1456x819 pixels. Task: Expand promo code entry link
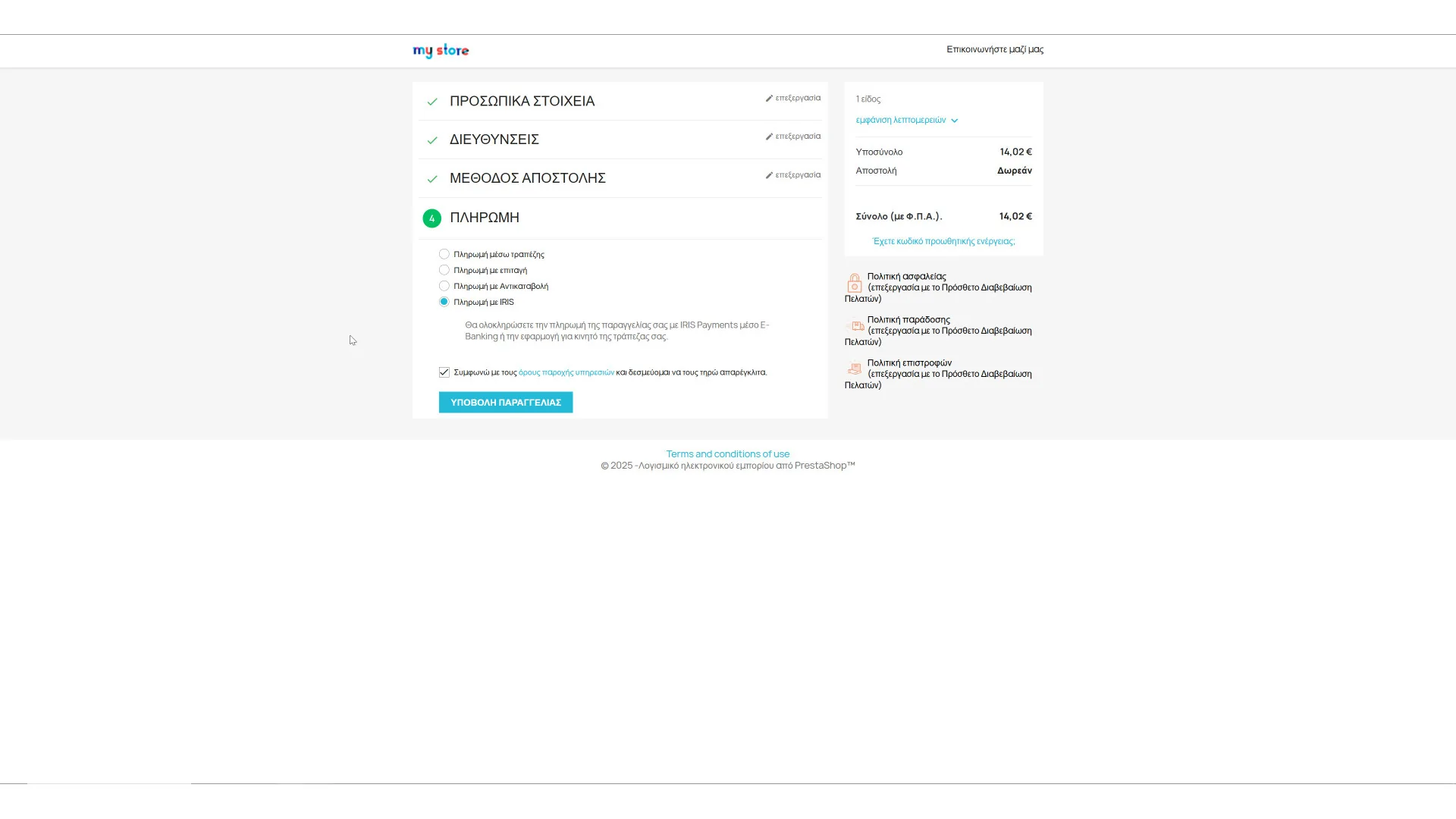click(943, 241)
